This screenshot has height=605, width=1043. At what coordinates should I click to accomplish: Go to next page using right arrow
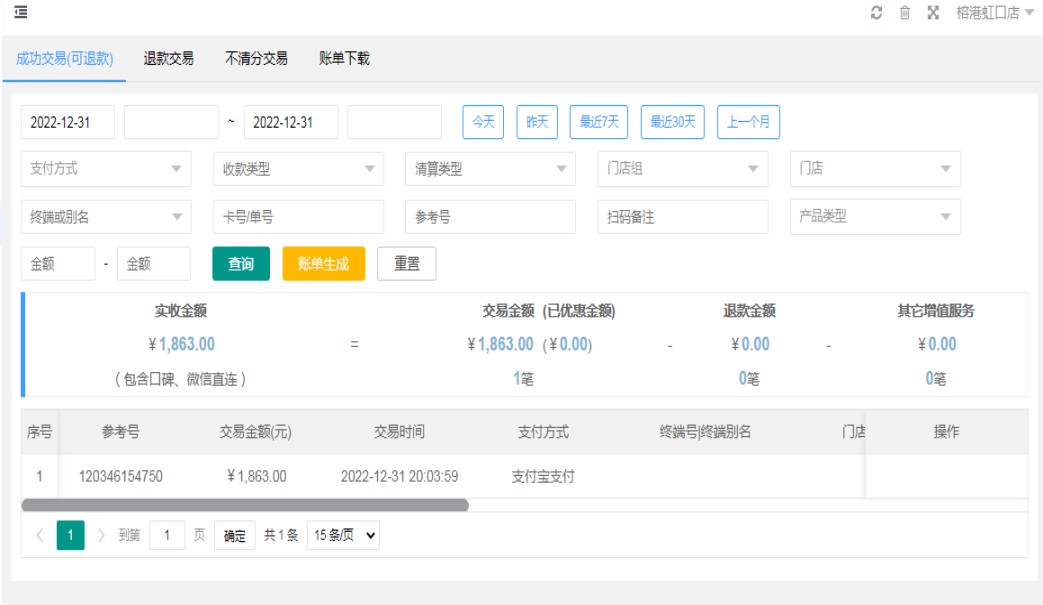pos(101,536)
